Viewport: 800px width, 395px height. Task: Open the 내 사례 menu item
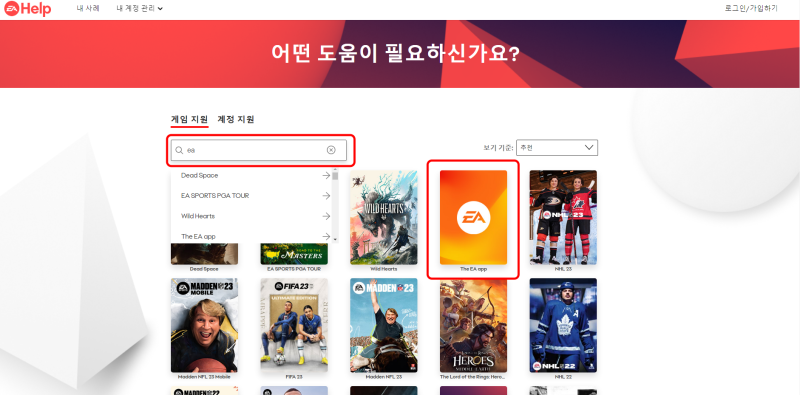coord(88,8)
